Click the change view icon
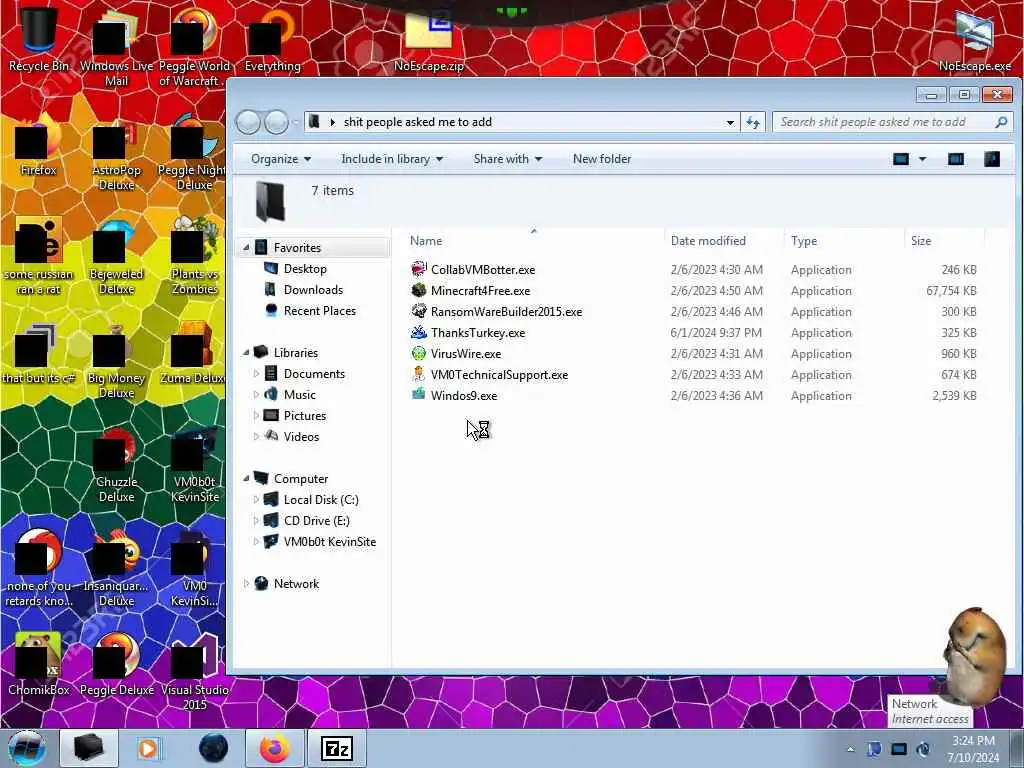Image resolution: width=1024 pixels, height=768 pixels. tap(901, 159)
